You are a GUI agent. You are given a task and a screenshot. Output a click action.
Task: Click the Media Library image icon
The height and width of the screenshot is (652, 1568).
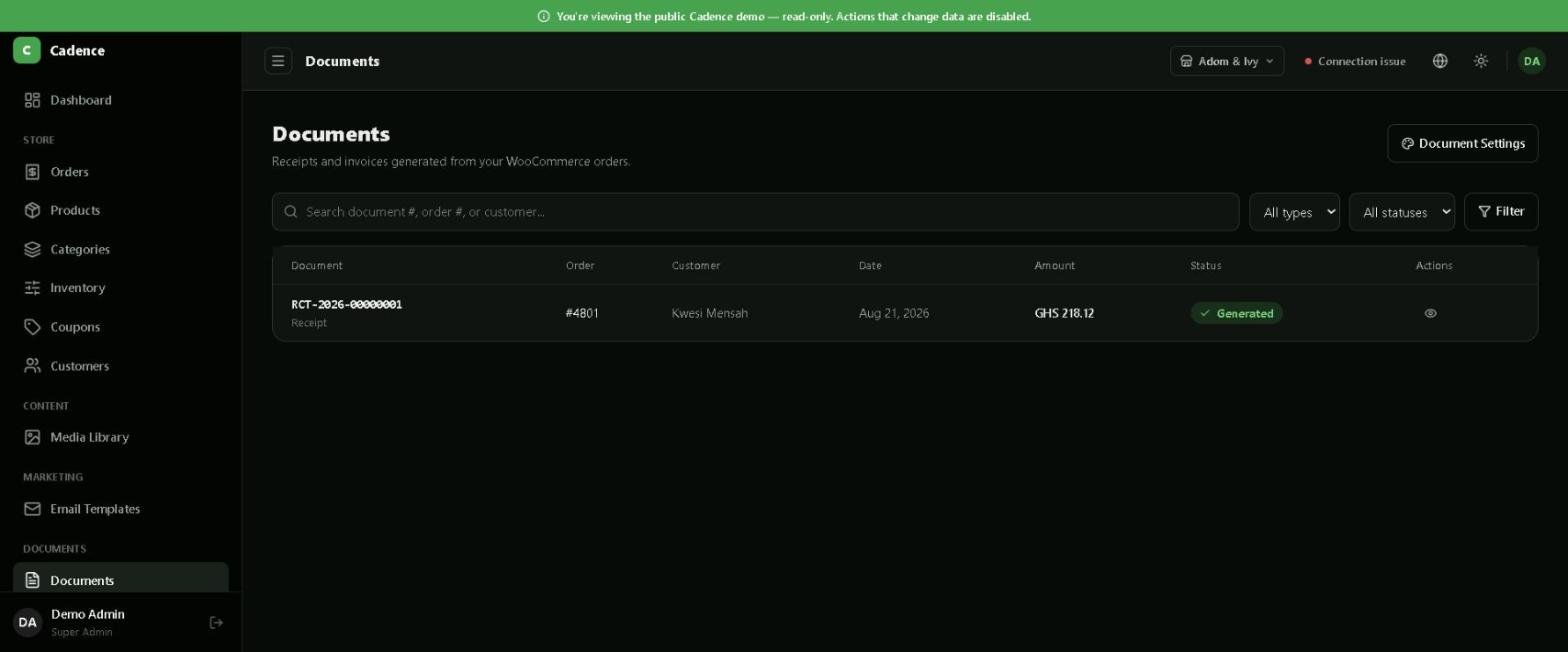point(32,437)
